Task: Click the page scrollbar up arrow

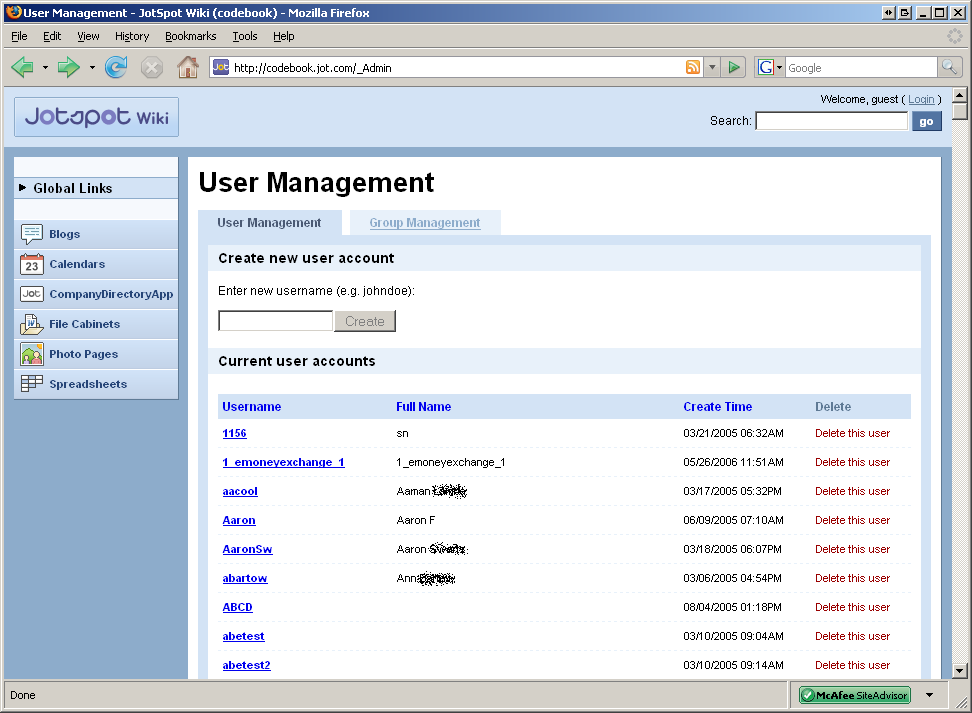Action: click(x=960, y=95)
